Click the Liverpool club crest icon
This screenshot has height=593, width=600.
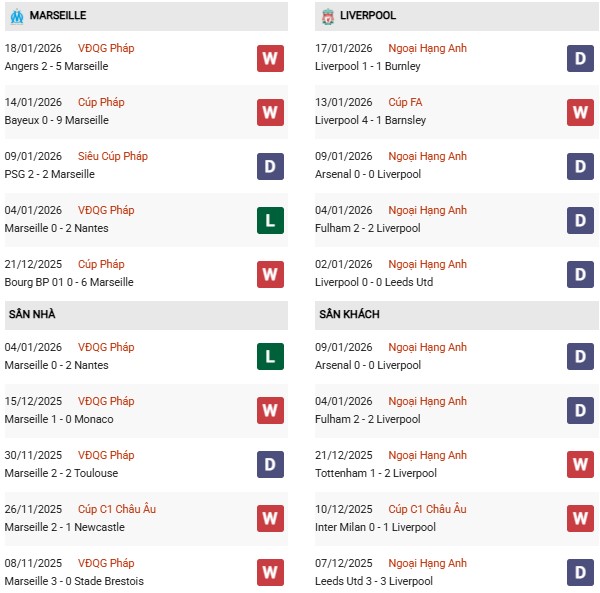(327, 16)
